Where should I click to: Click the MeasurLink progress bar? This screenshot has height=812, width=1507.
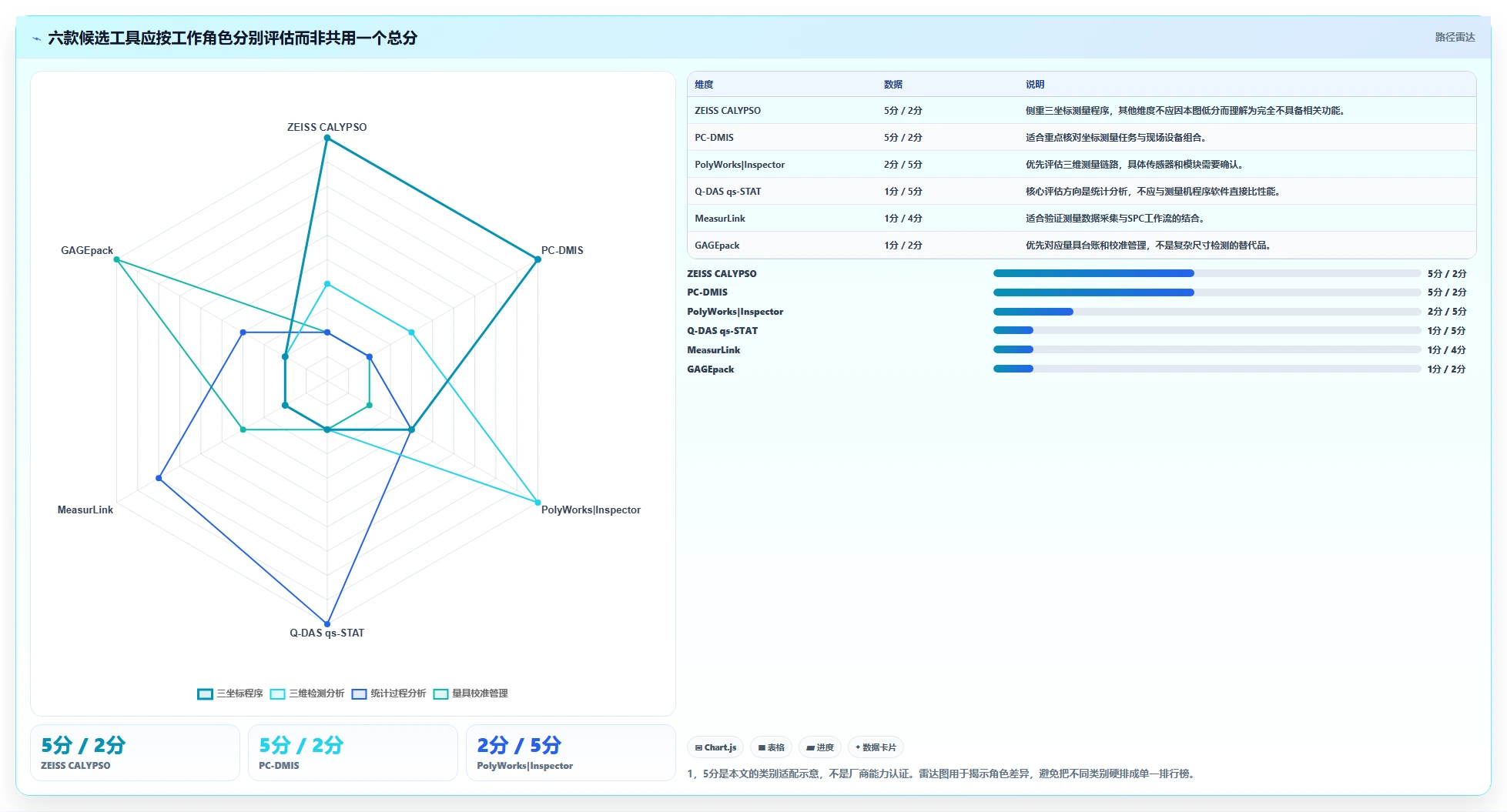[x=1207, y=350]
